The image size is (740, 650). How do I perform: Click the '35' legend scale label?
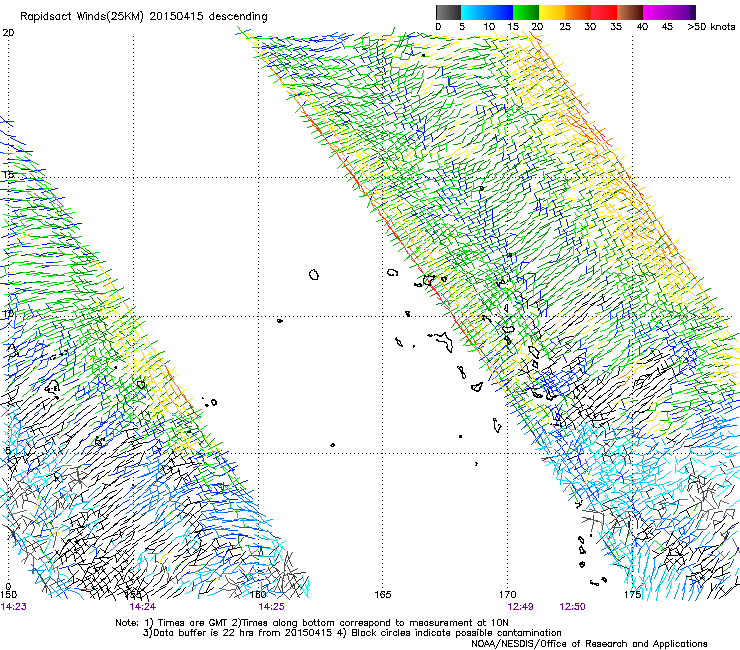click(x=616, y=27)
